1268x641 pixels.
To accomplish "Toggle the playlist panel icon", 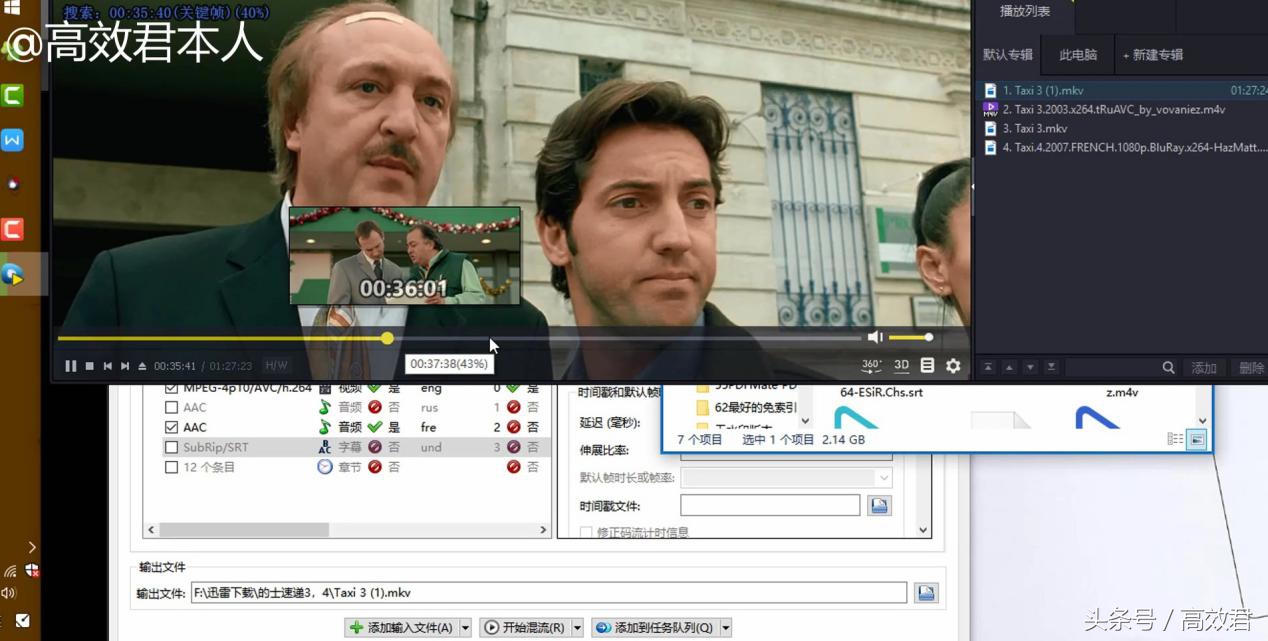I will point(927,366).
